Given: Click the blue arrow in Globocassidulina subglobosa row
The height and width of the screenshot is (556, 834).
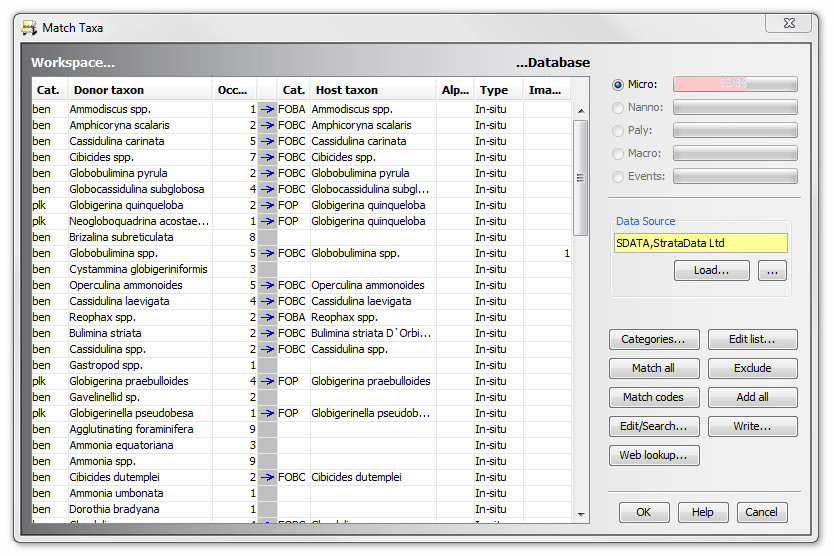Looking at the screenshot, I should coord(267,189).
